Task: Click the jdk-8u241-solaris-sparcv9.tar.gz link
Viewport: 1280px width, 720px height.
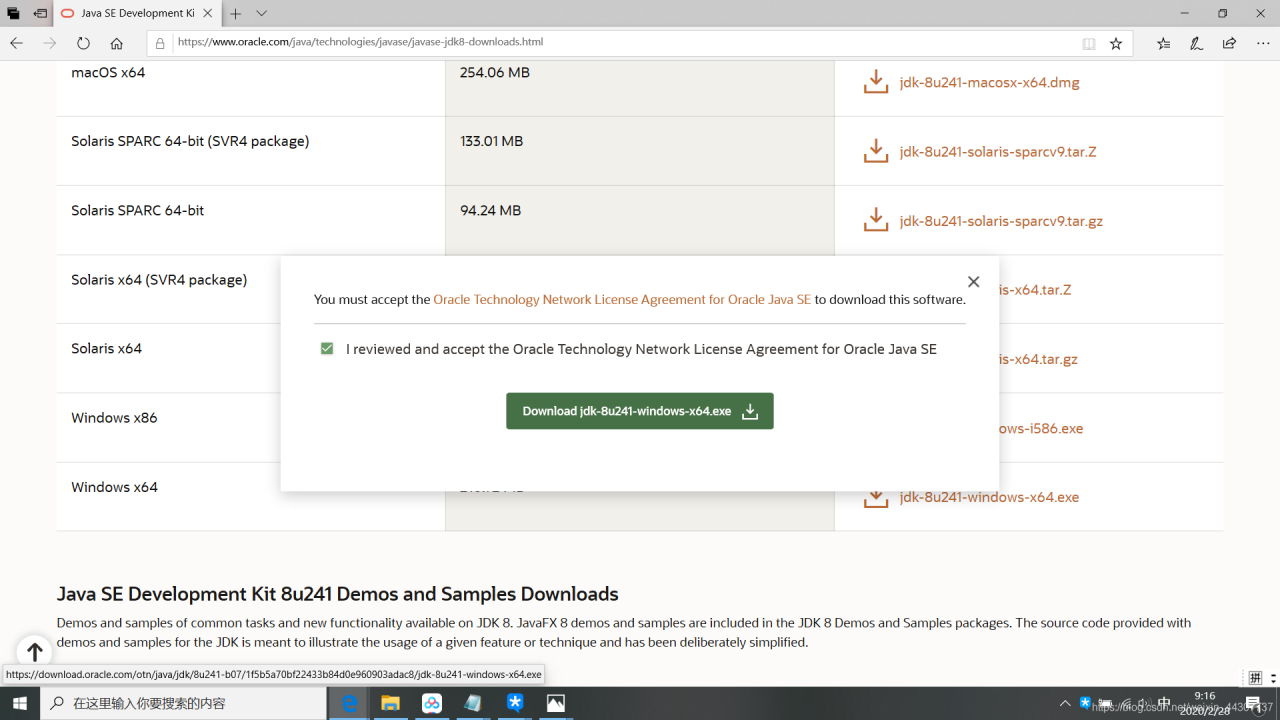Action: click(x=1001, y=221)
